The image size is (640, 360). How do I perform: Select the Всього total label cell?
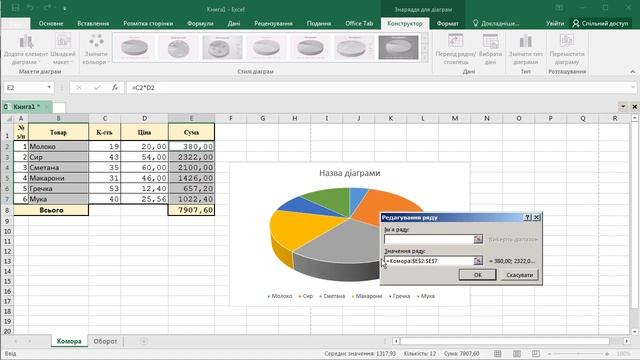coord(51,210)
